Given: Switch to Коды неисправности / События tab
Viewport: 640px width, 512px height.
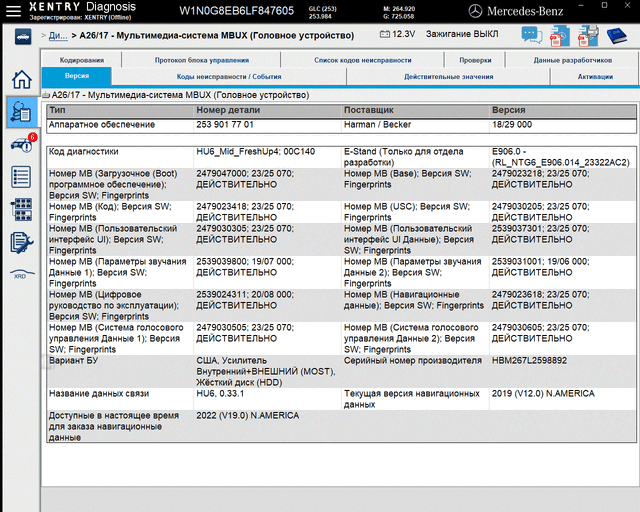Looking at the screenshot, I should click(215, 76).
